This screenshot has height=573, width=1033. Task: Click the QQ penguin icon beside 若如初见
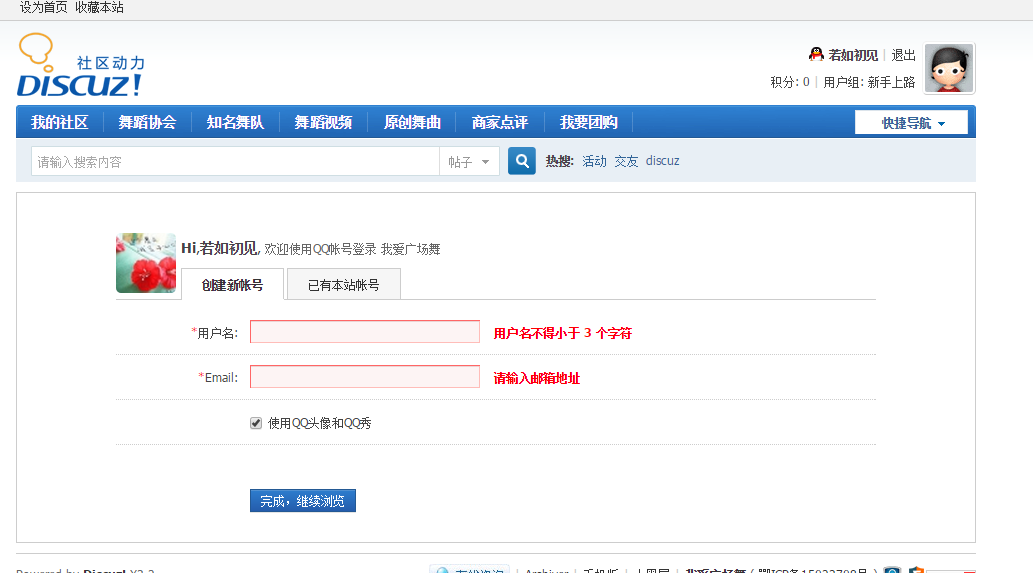click(x=816, y=55)
